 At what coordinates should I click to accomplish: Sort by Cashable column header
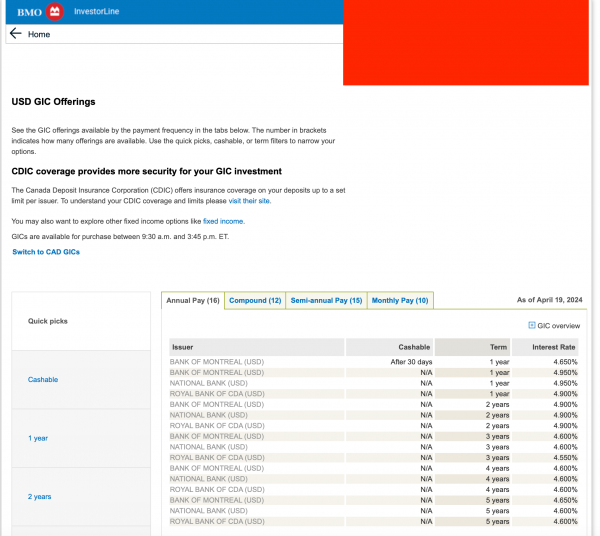pyautogui.click(x=414, y=347)
